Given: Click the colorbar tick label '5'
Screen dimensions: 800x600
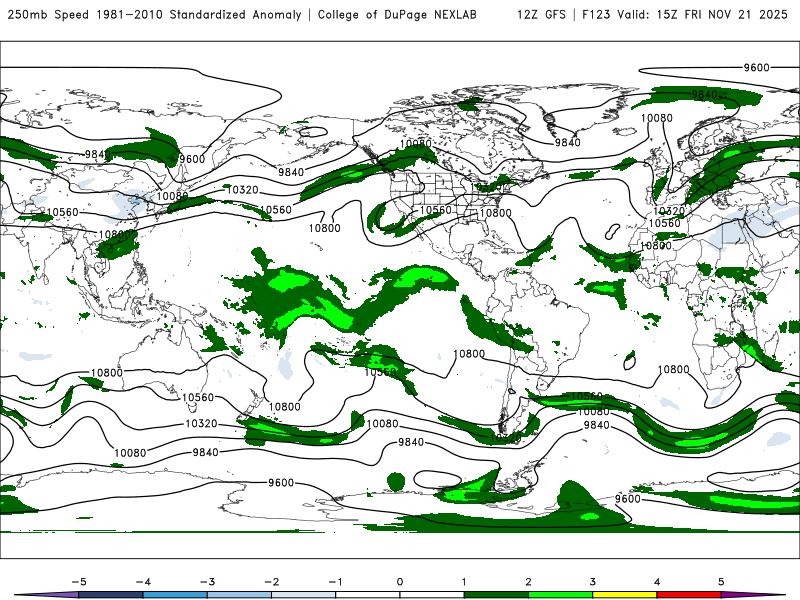Looking at the screenshot, I should [x=721, y=582].
